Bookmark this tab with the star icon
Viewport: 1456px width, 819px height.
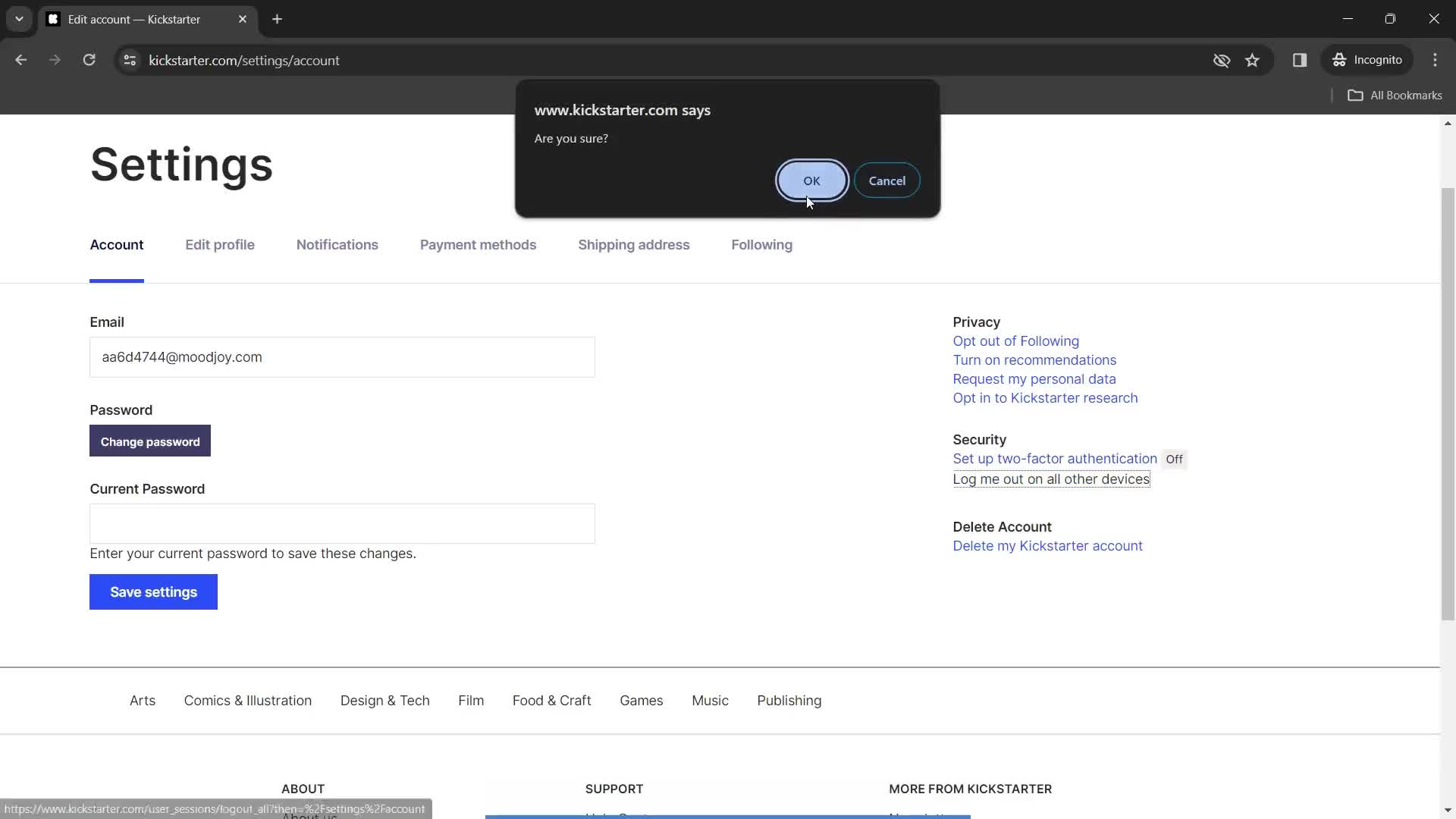[1252, 60]
